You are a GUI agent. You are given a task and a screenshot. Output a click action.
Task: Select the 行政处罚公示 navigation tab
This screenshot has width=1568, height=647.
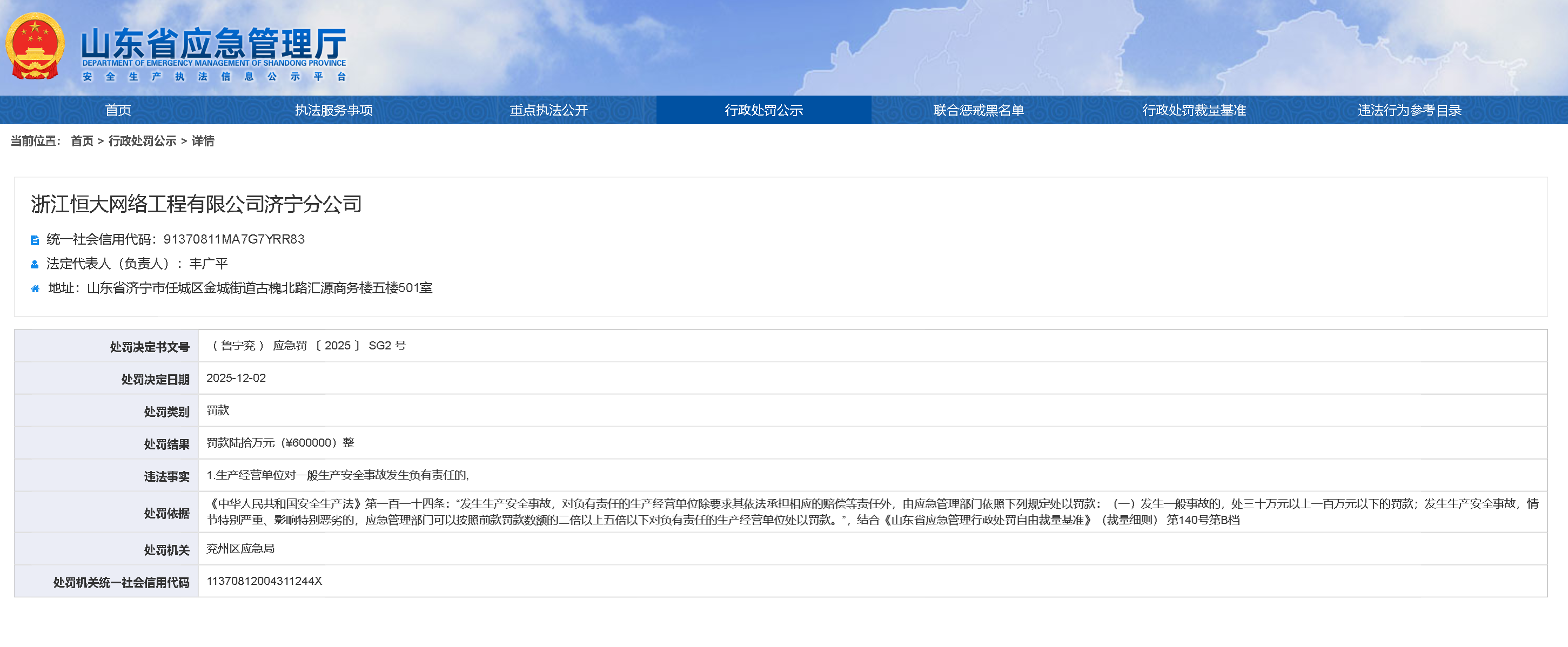(763, 110)
